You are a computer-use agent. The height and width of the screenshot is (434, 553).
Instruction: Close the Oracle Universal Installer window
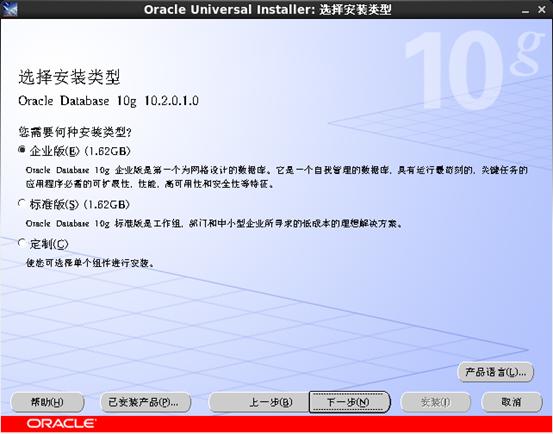[x=542, y=10]
